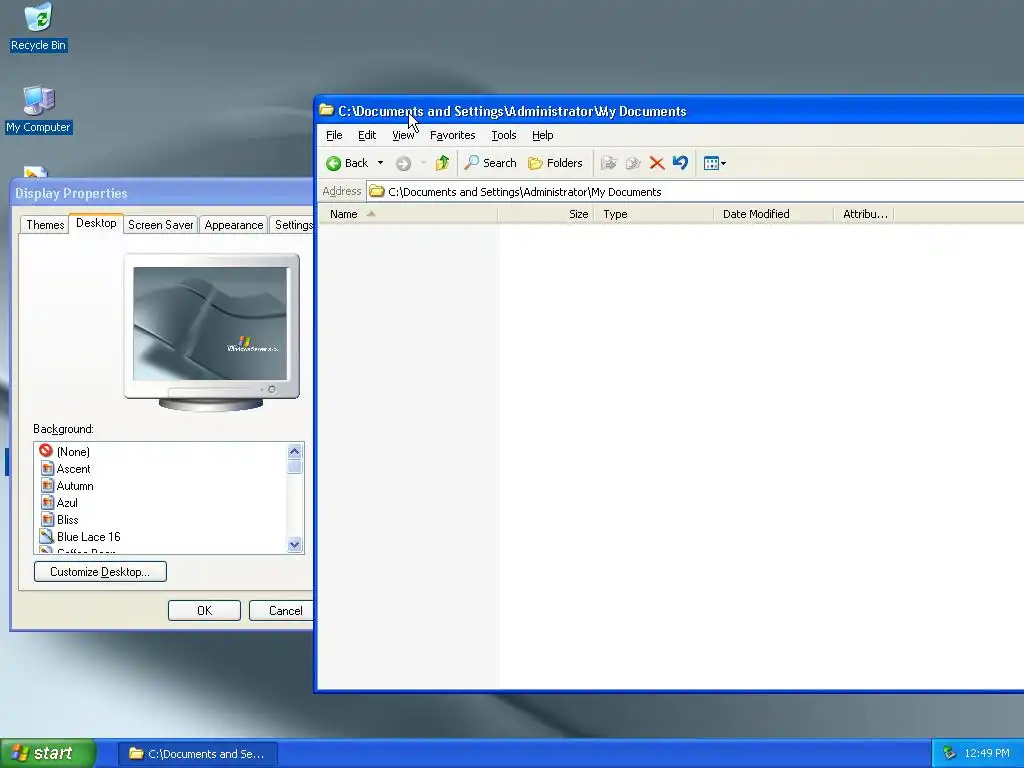
Task: Click Background list scroll up arrow
Action: [295, 451]
